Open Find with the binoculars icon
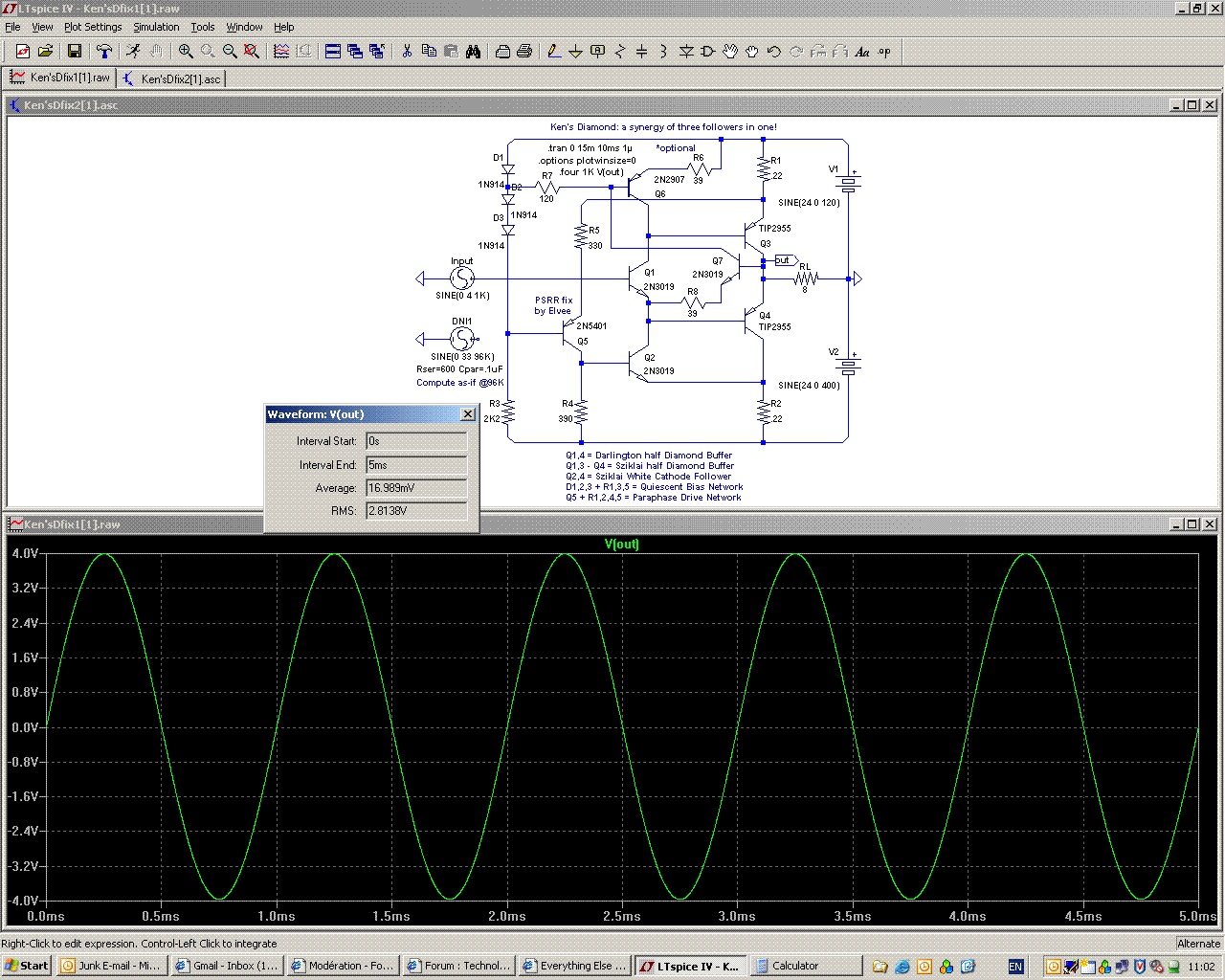The width and height of the screenshot is (1225, 980). [x=473, y=52]
